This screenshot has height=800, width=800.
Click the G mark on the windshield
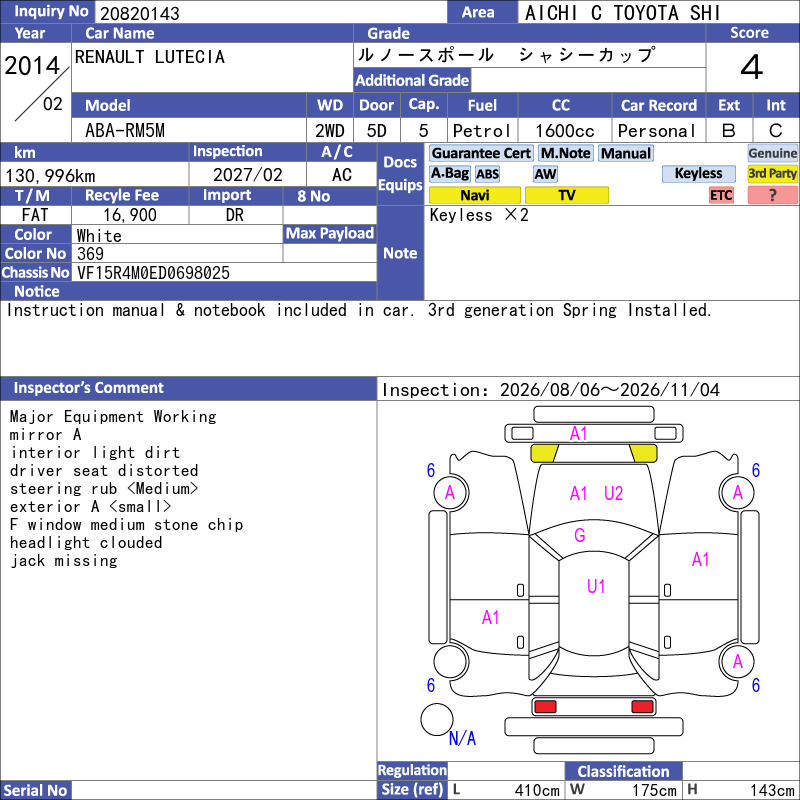[580, 535]
